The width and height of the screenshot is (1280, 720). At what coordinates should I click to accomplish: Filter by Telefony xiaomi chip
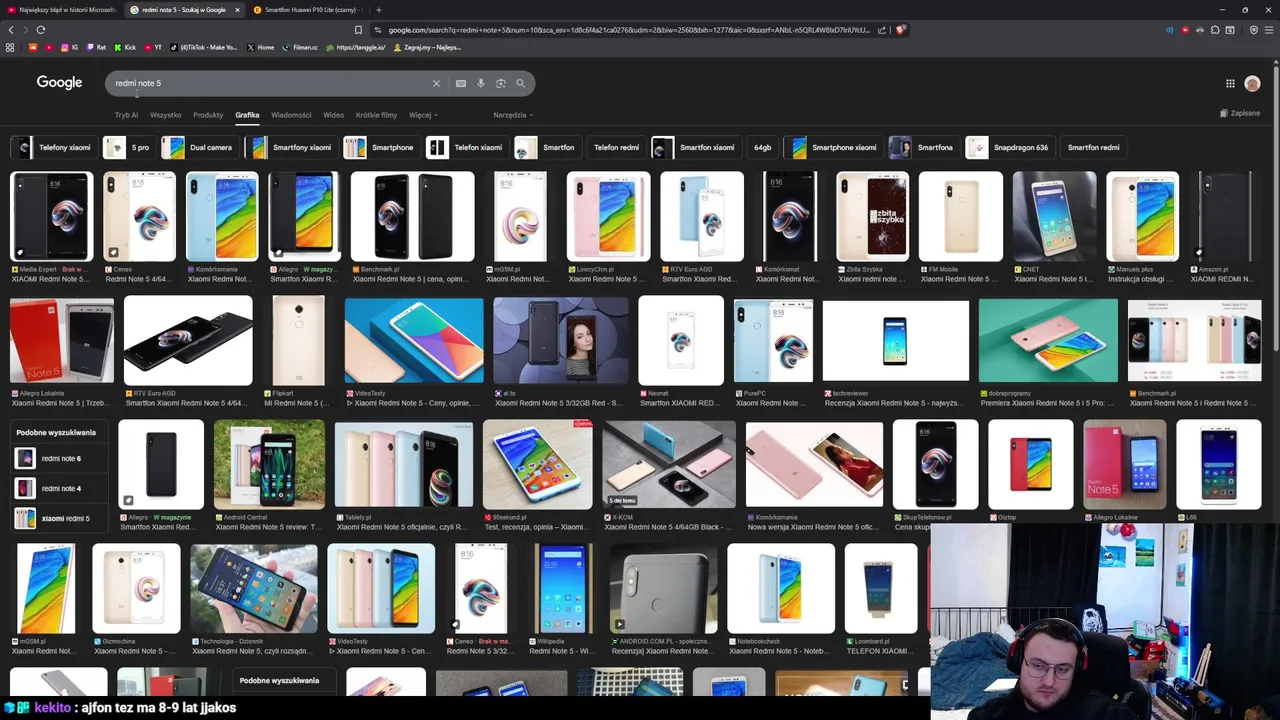click(54, 148)
